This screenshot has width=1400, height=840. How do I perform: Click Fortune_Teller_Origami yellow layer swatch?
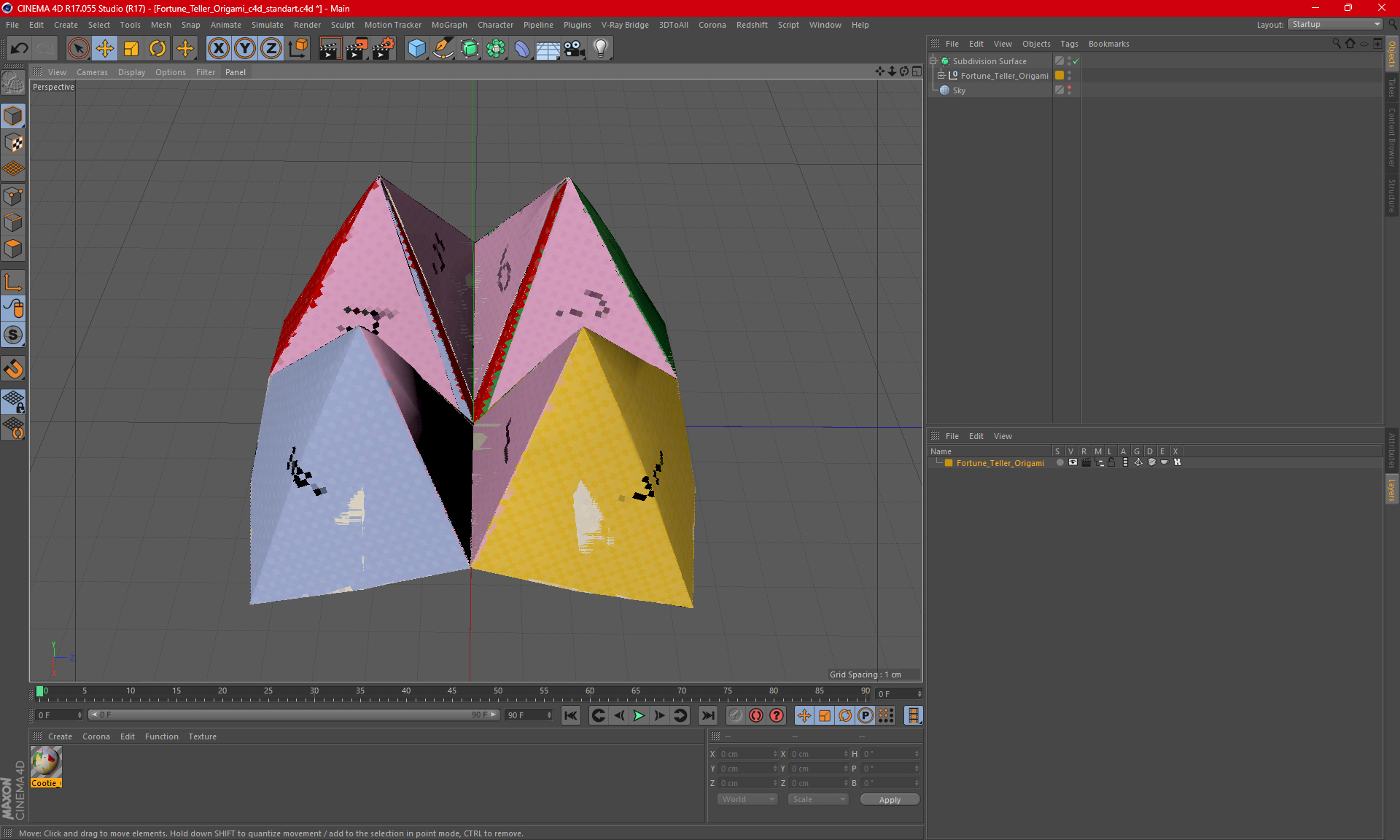pyautogui.click(x=1059, y=76)
